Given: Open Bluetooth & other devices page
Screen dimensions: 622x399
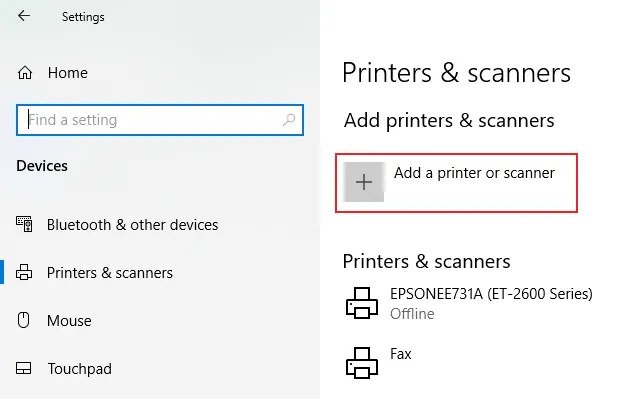Looking at the screenshot, I should click(132, 225).
